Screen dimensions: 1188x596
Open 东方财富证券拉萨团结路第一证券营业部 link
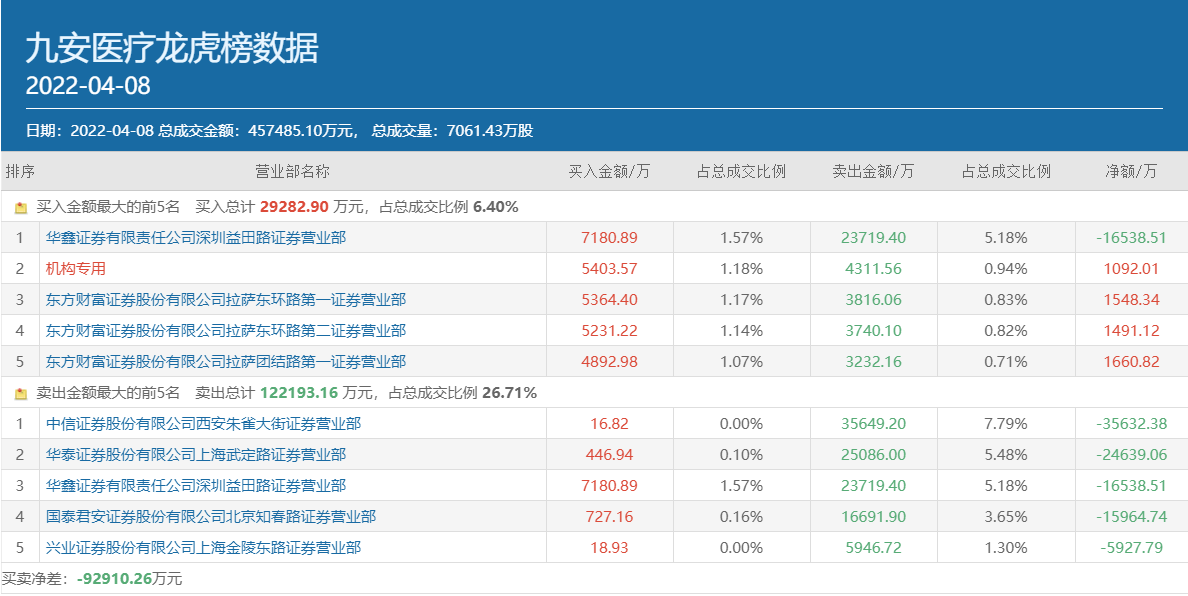(x=226, y=362)
